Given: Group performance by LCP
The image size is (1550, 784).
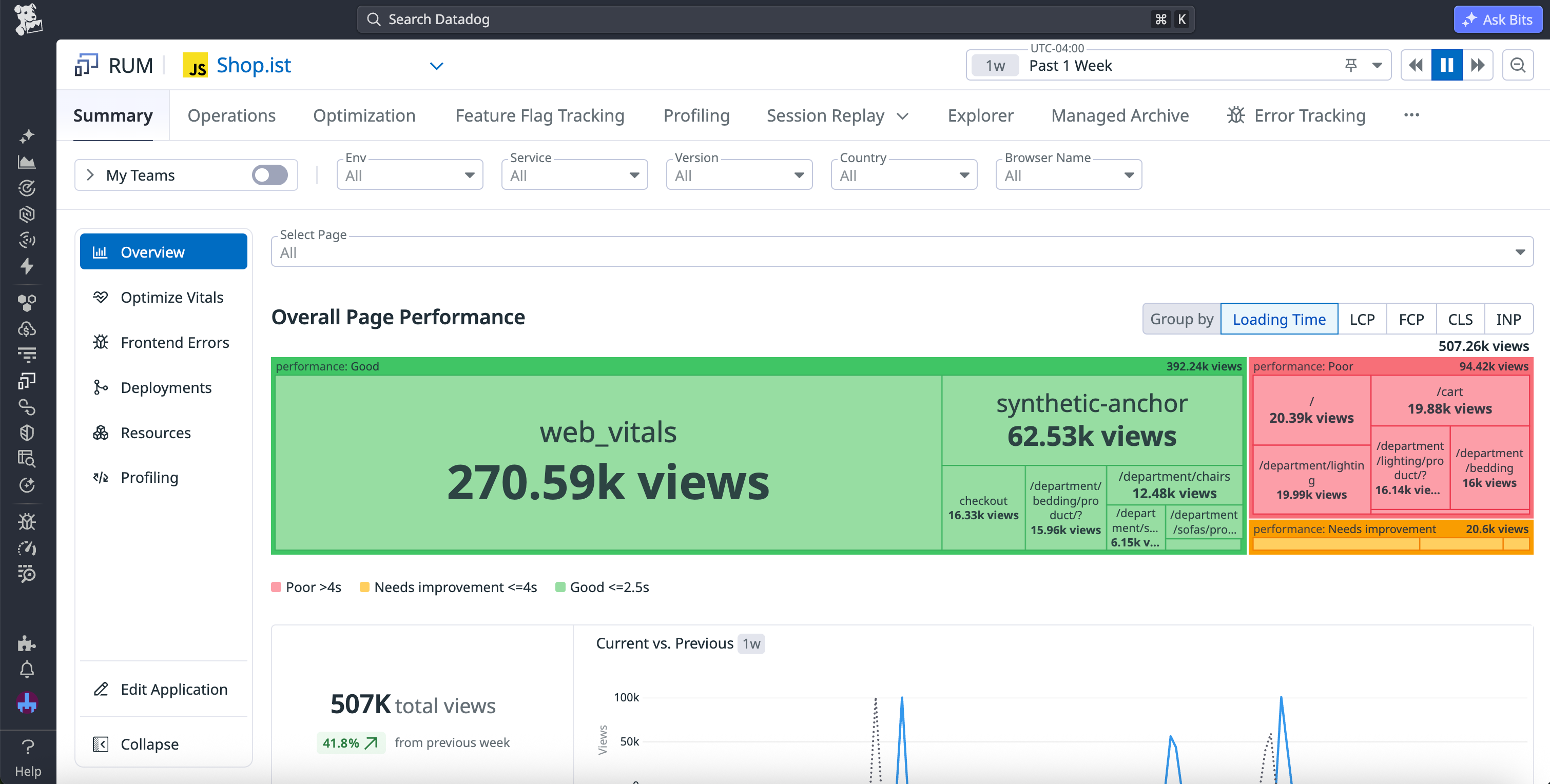Looking at the screenshot, I should tap(1362, 319).
